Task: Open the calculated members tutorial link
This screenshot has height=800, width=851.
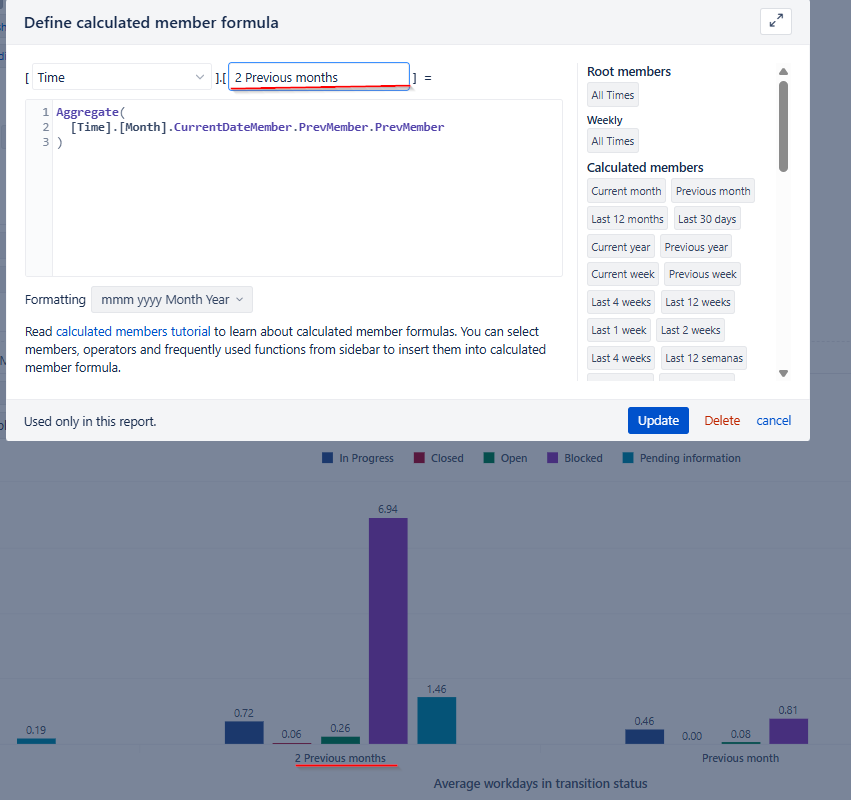Action: pos(133,331)
